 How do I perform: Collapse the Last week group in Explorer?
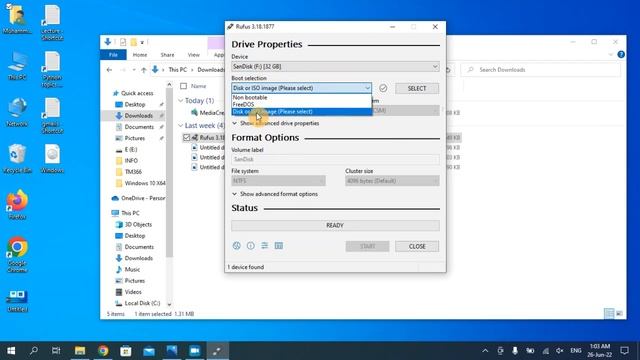181,125
